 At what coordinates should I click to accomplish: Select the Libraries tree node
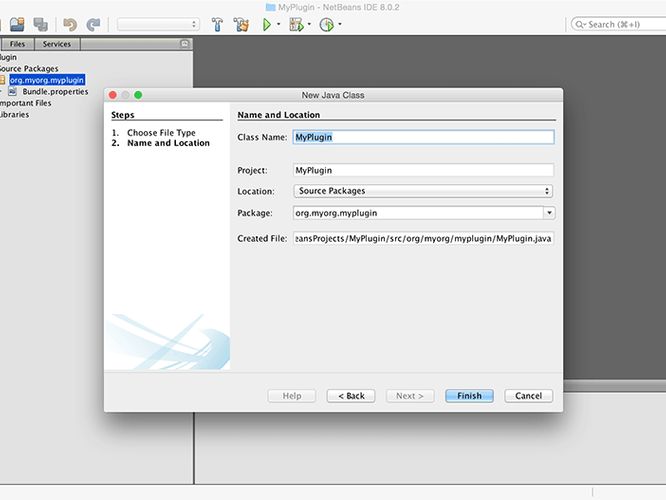coord(14,115)
